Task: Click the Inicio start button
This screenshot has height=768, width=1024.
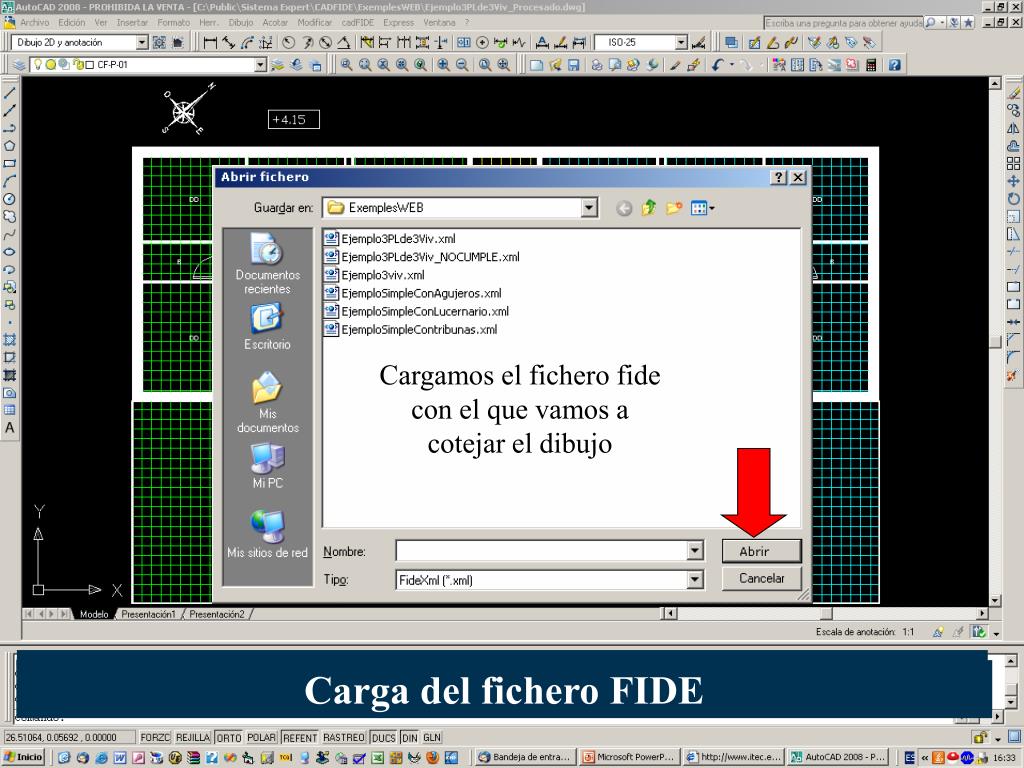Action: point(24,757)
